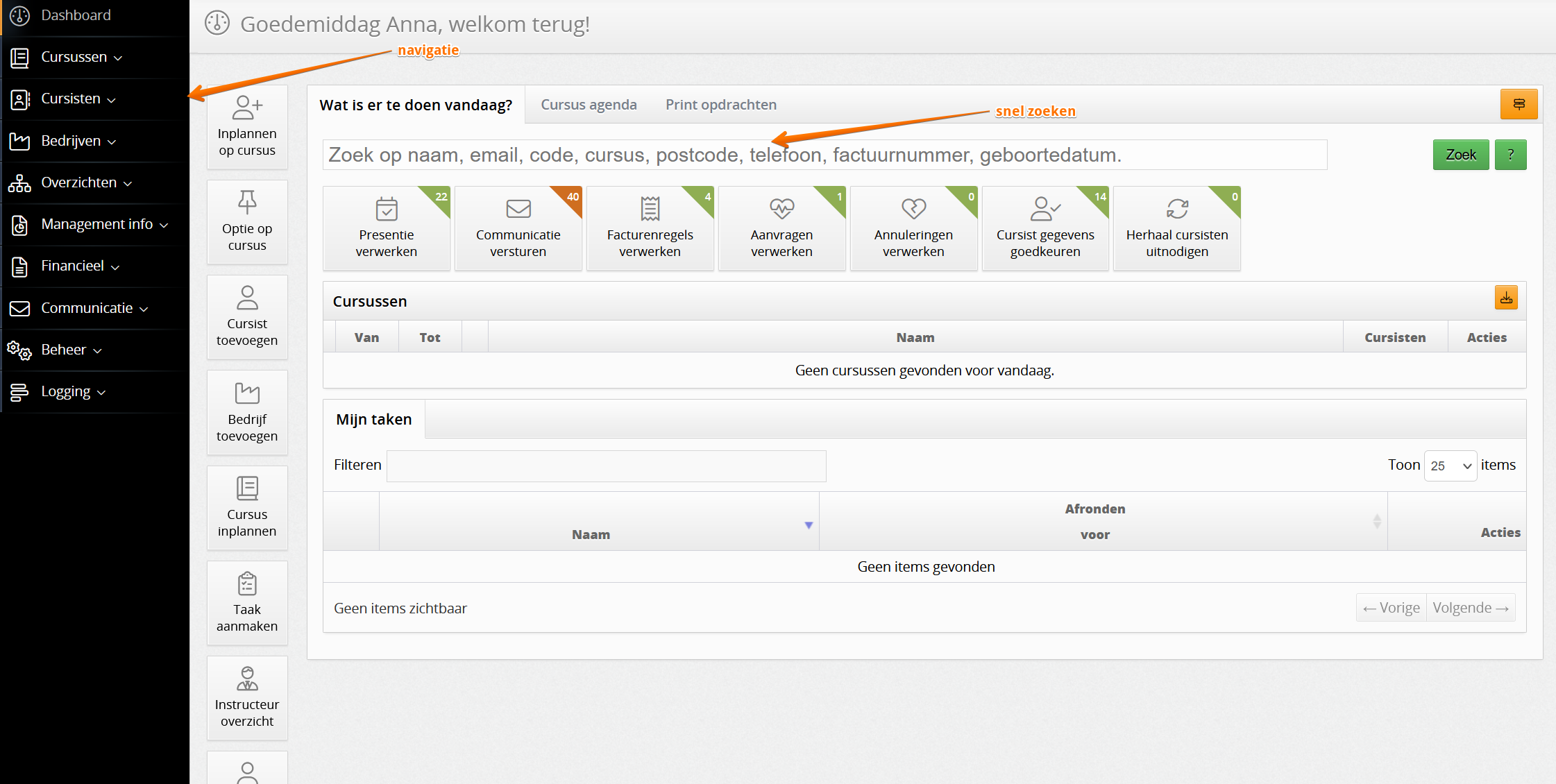The image size is (1556, 784).
Task: Go to Dashboard in the sidebar
Action: [76, 15]
